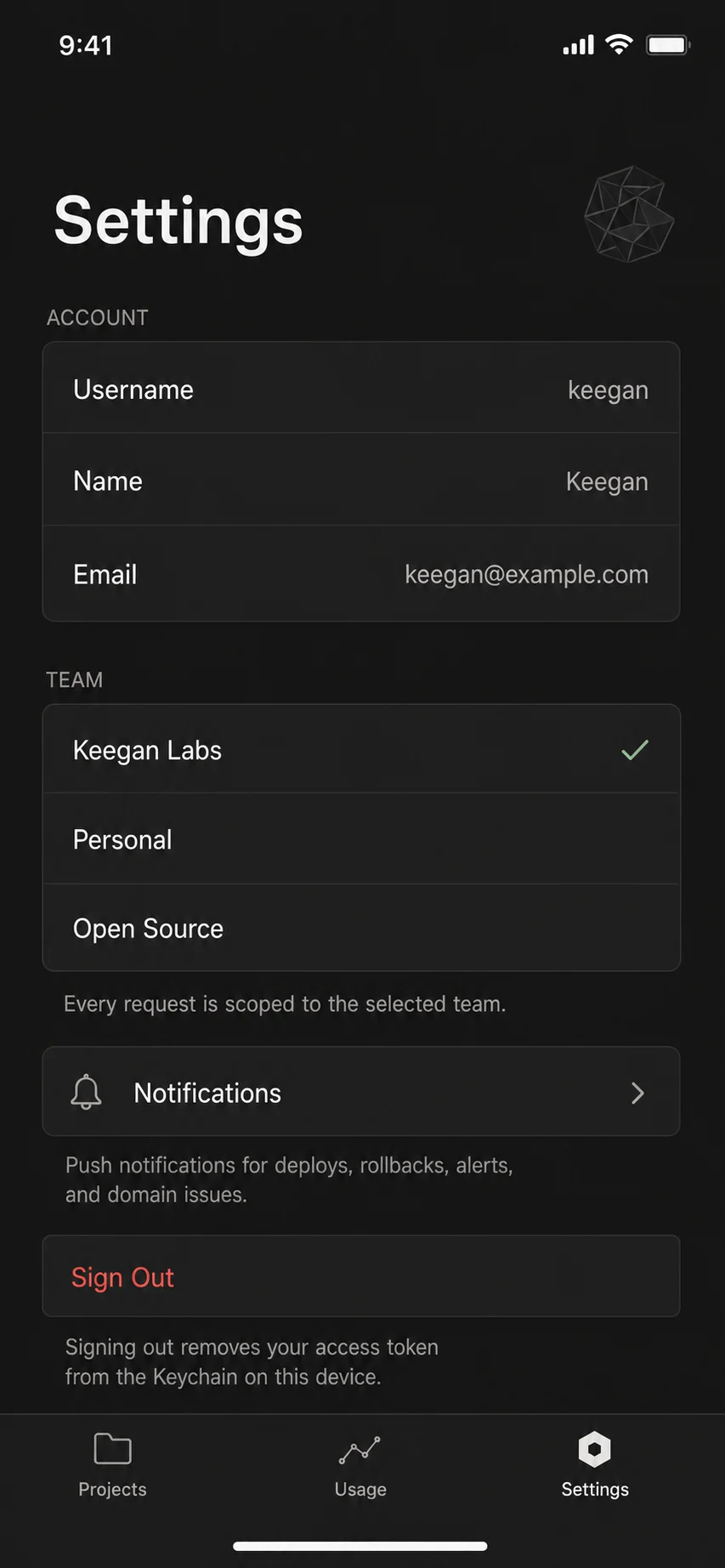Tap the 9:41 clock in status bar
This screenshot has width=725, height=1568.
pos(86,45)
